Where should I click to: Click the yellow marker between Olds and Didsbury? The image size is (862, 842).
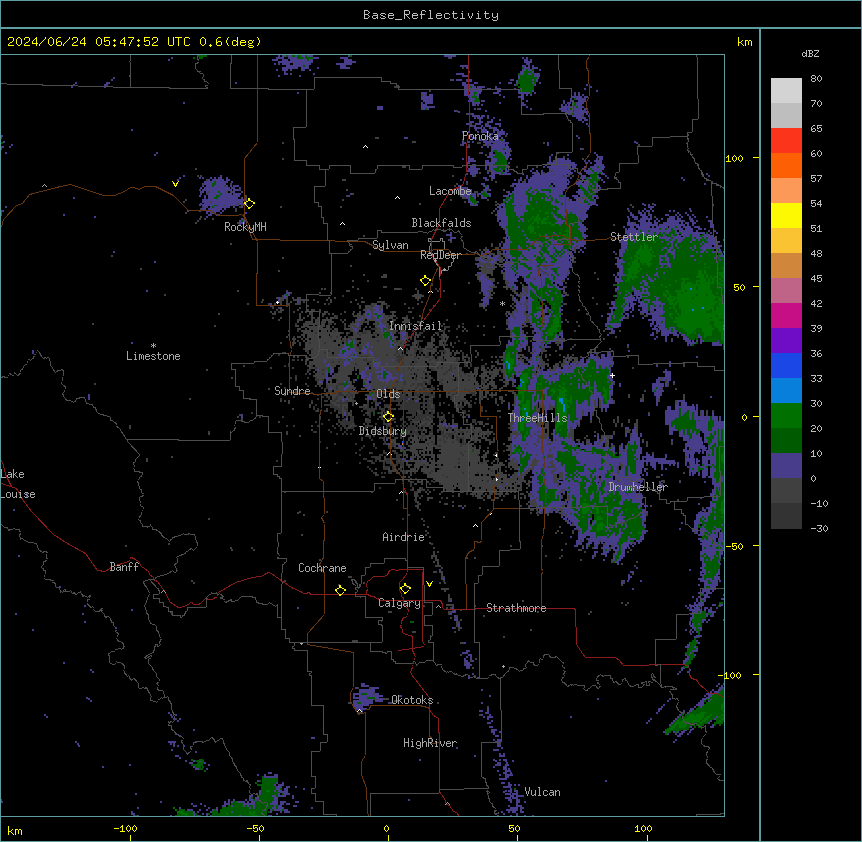pos(388,416)
